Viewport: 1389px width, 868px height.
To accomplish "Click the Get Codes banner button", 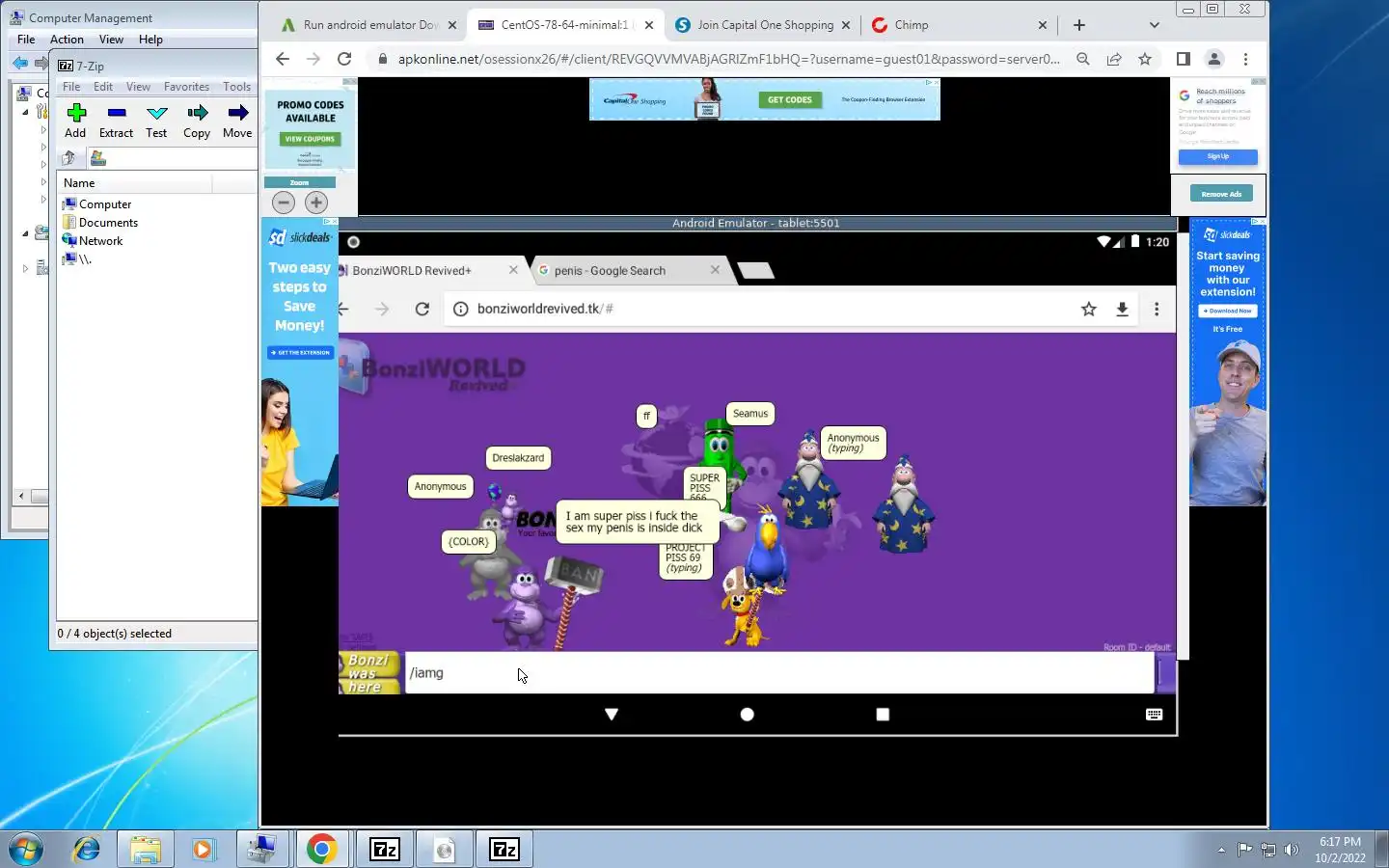I will click(790, 99).
